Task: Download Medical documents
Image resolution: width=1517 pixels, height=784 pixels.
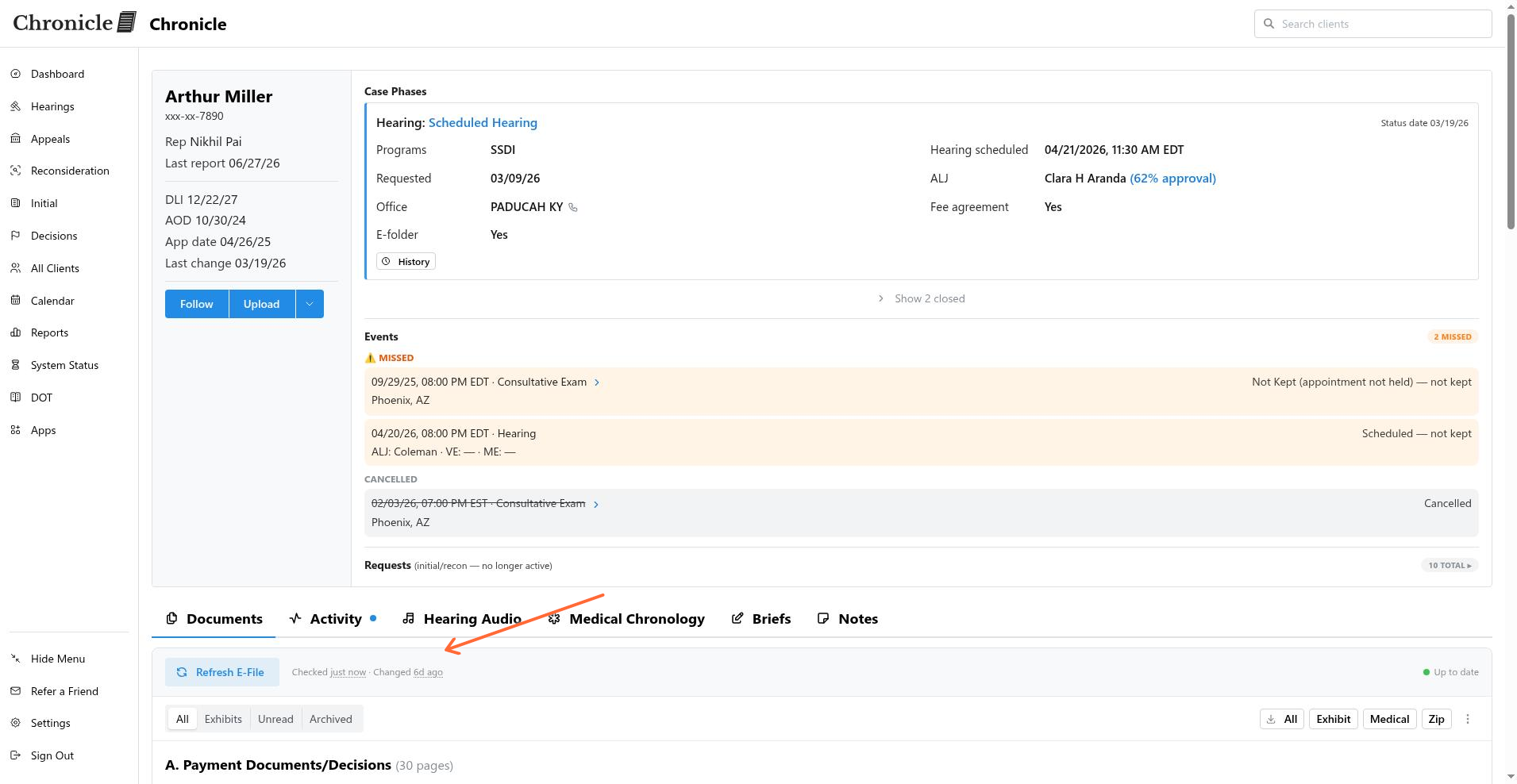Action: (x=1390, y=719)
